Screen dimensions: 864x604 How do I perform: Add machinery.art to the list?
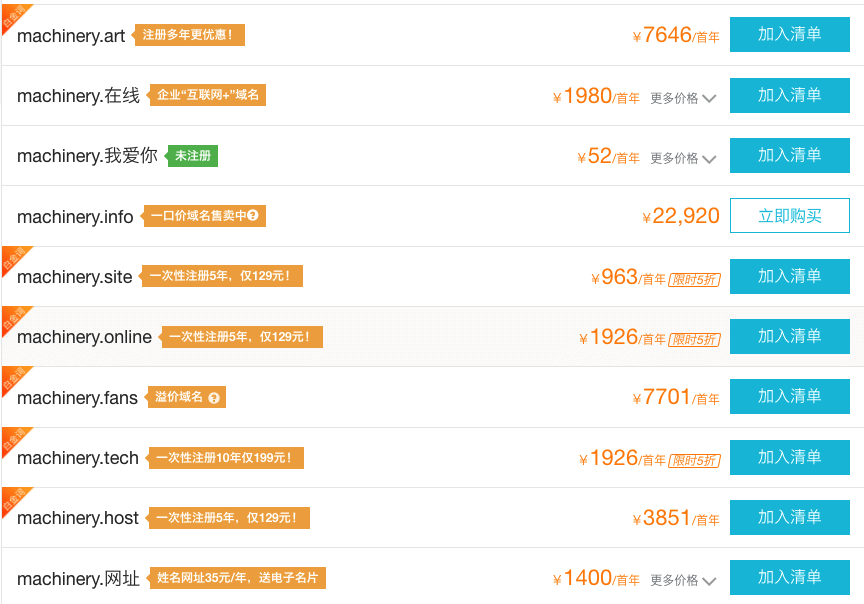tap(790, 34)
